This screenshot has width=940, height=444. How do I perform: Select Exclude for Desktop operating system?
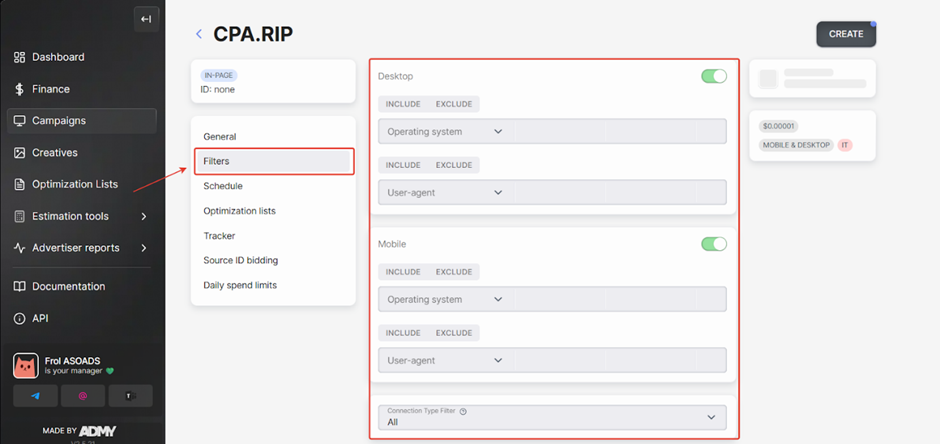(453, 104)
